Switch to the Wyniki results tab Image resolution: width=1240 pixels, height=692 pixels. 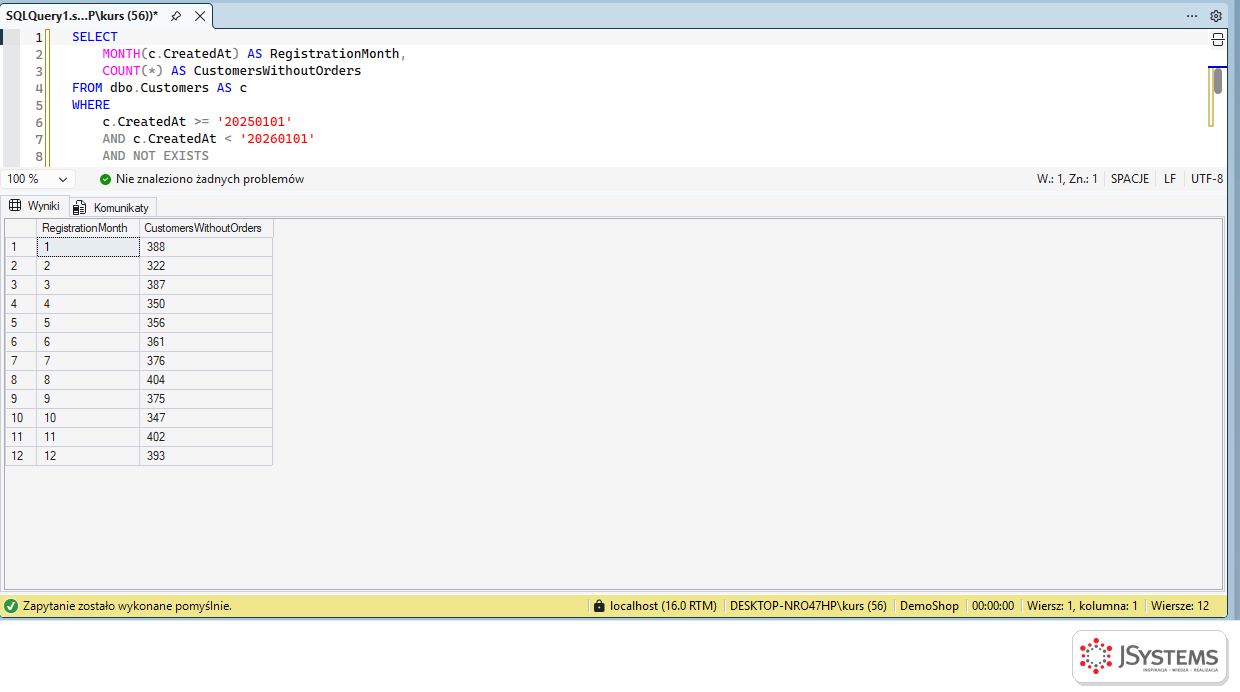click(x=34, y=206)
